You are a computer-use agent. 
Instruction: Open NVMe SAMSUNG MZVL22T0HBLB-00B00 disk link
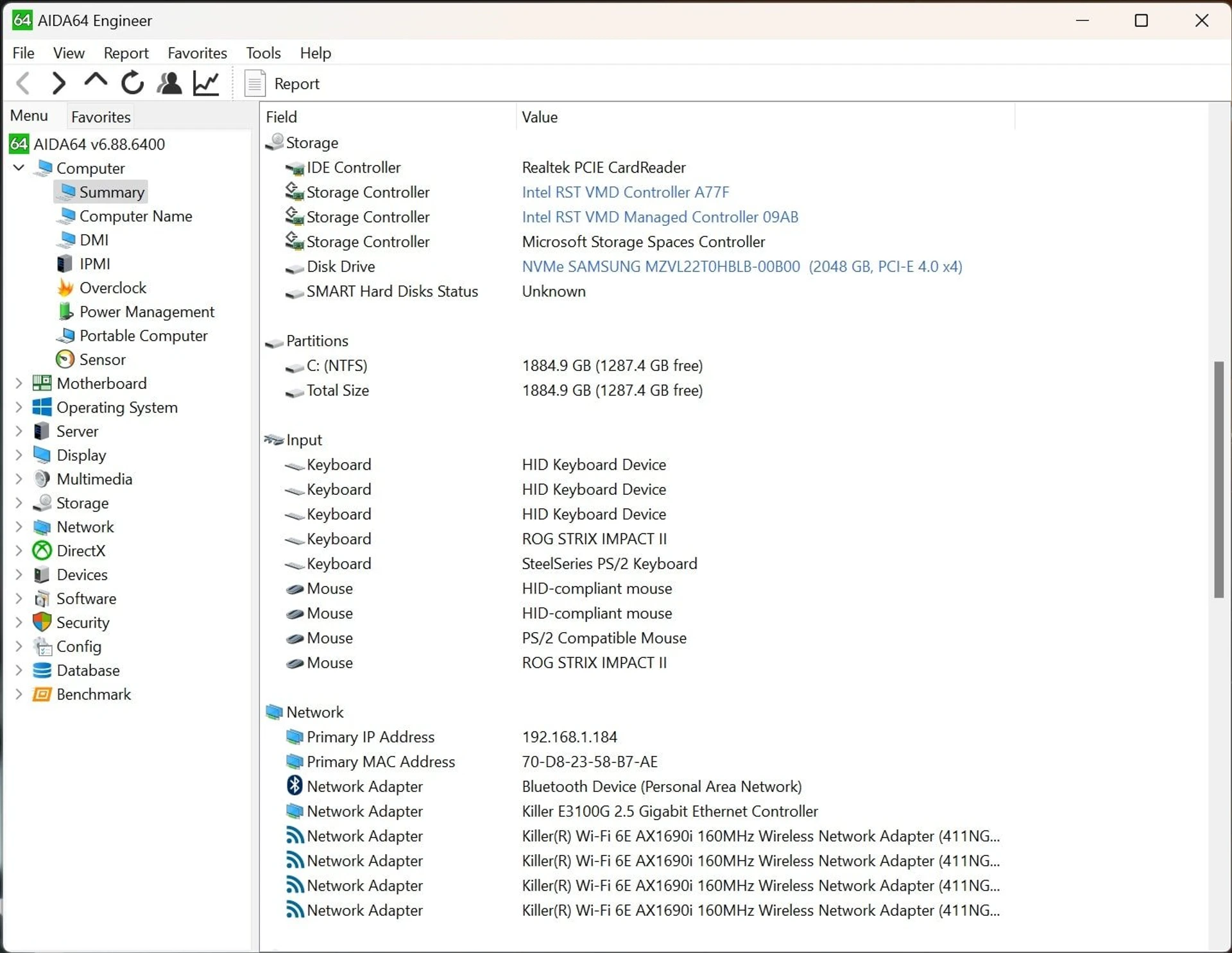[742, 266]
